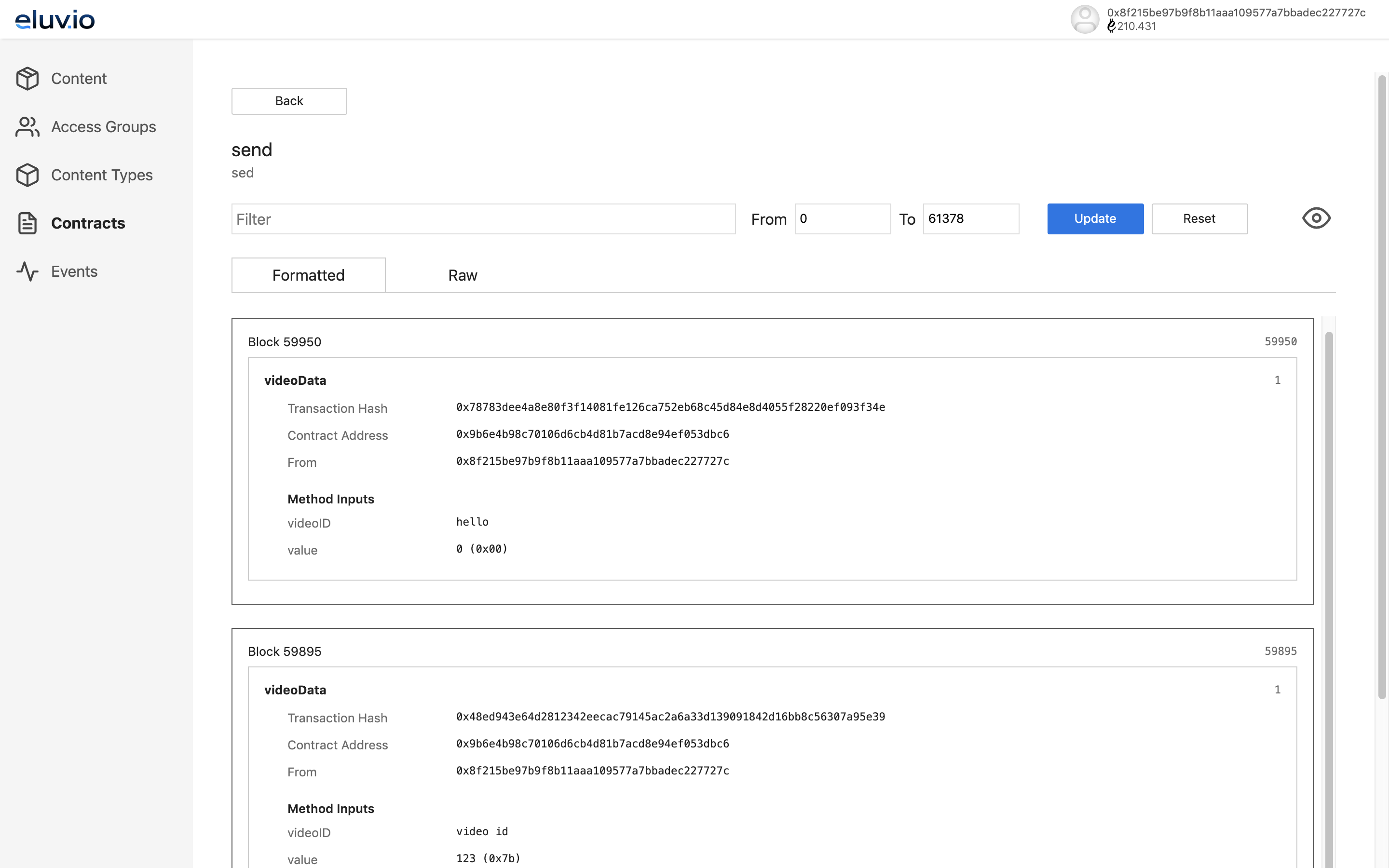Image resolution: width=1389 pixels, height=868 pixels.
Task: Click the Events activity pulse icon
Action: coord(27,271)
